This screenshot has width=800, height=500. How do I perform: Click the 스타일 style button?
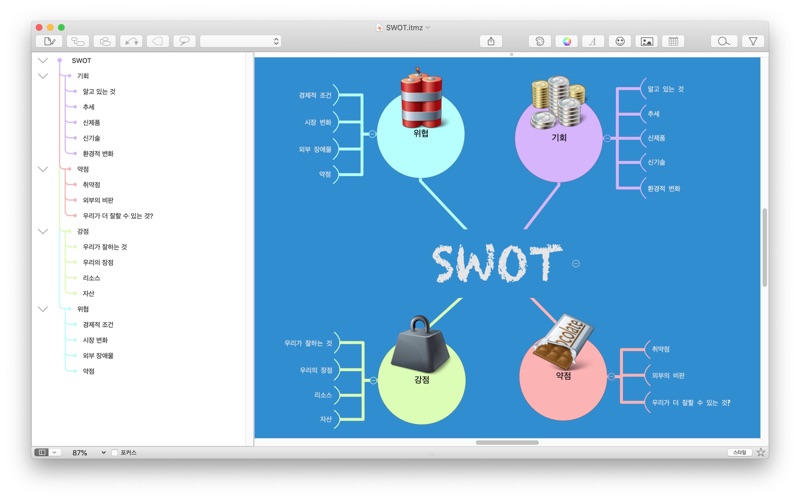(739, 453)
